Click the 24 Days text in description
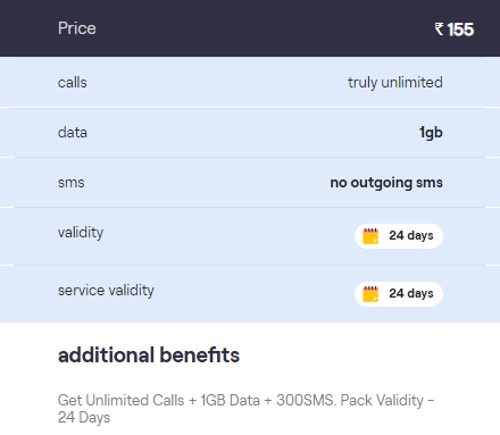500x435 pixels. pyautogui.click(x=84, y=418)
